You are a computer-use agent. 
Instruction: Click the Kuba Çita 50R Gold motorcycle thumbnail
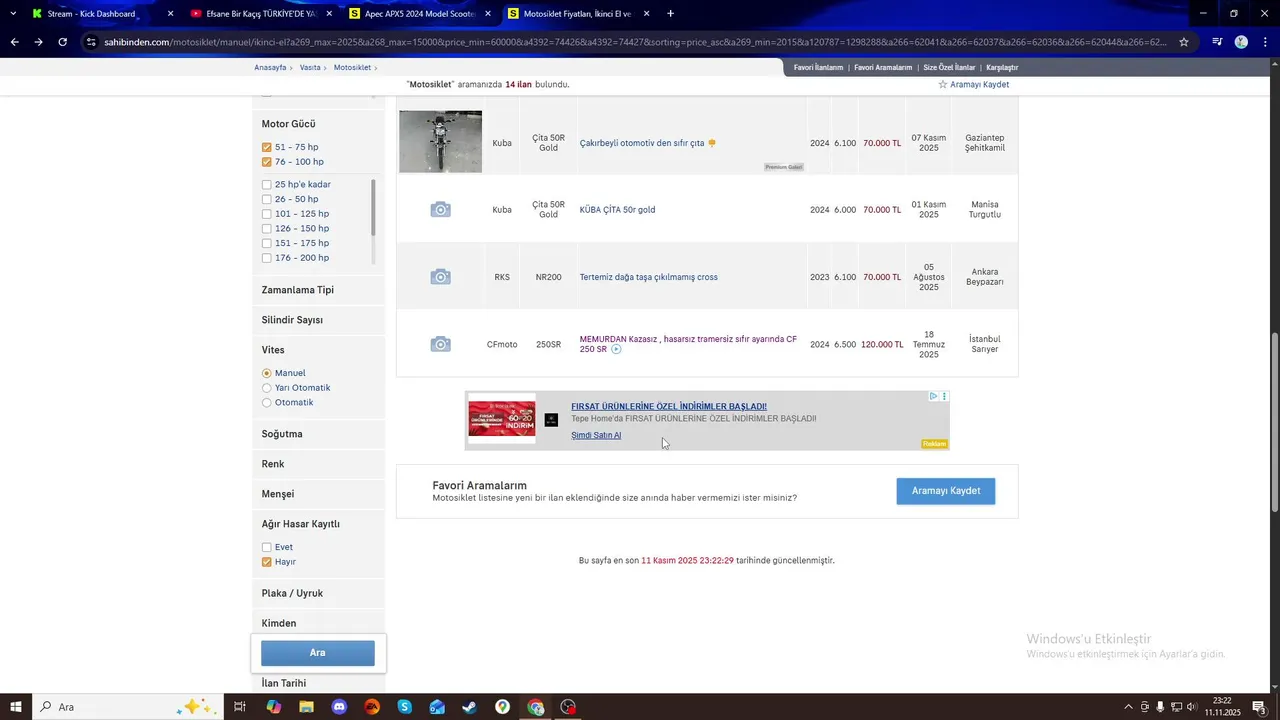click(440, 141)
